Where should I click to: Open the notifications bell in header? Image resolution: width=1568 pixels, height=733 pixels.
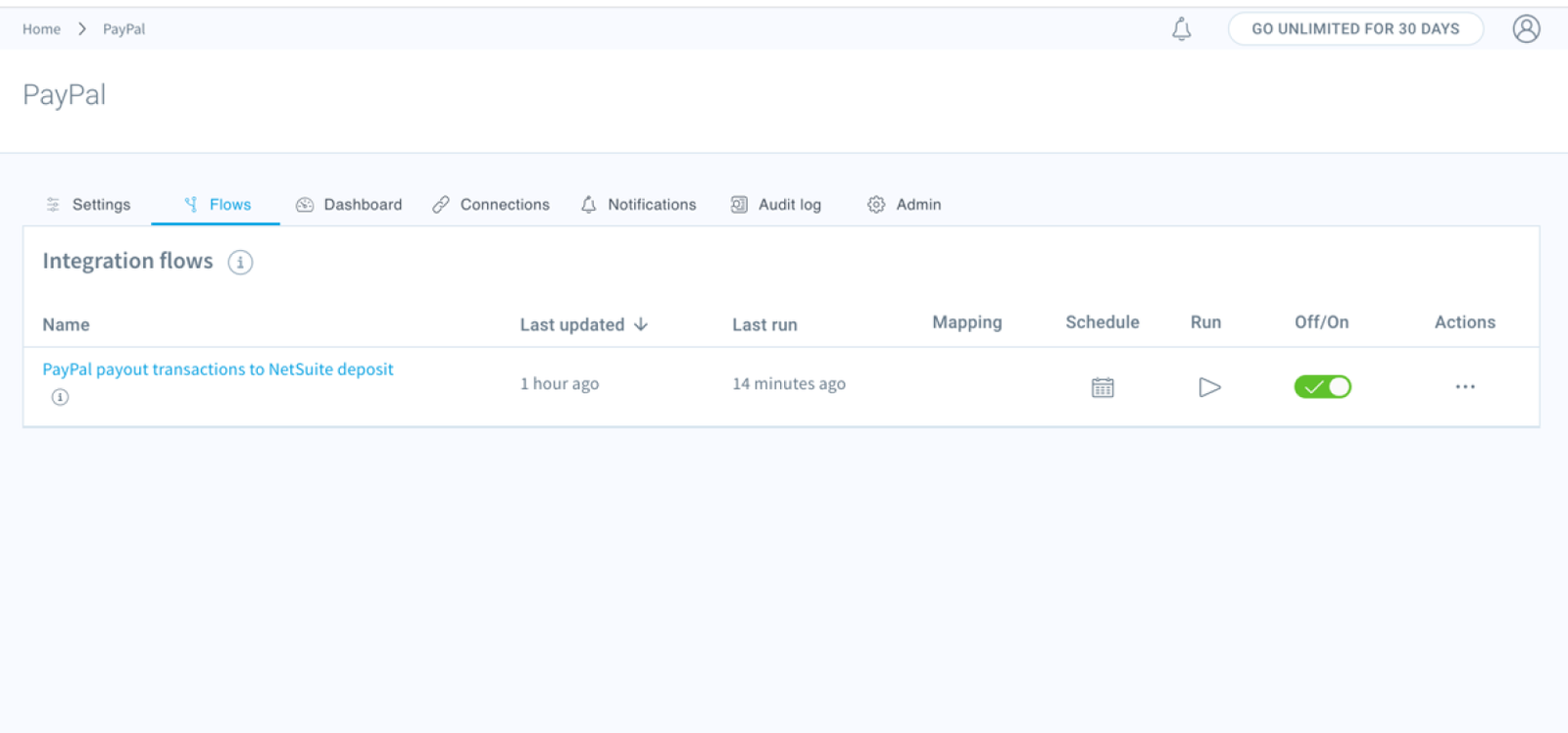pyautogui.click(x=1182, y=29)
